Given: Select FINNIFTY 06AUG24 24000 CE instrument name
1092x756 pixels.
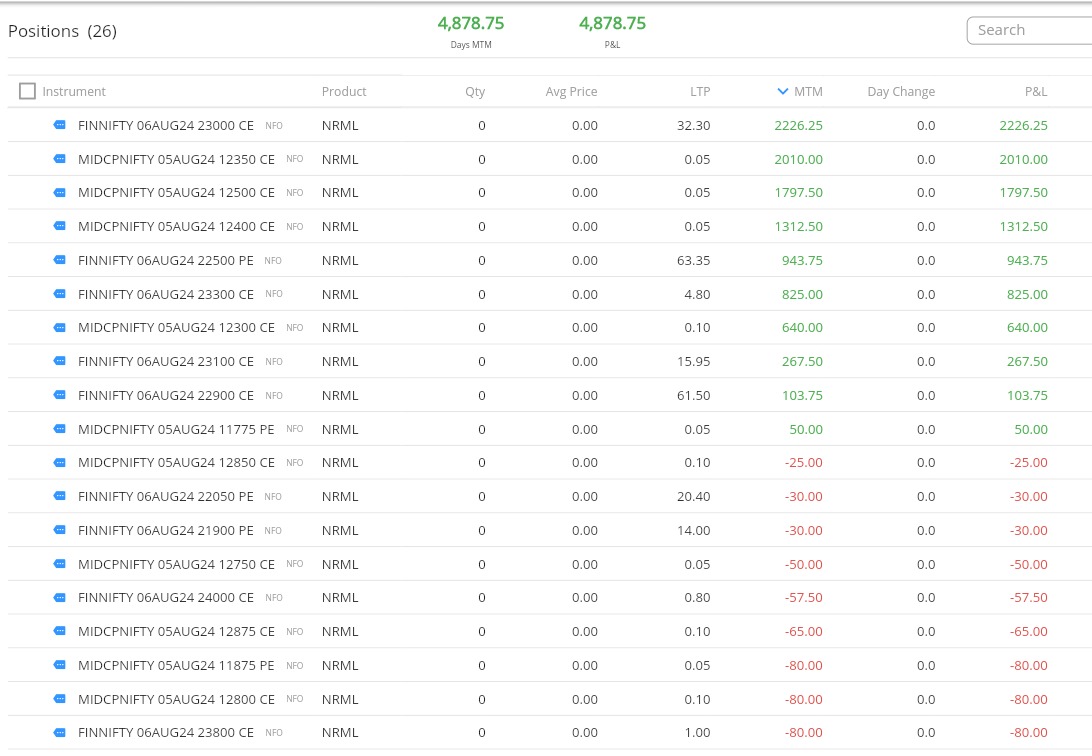Looking at the screenshot, I should click(x=166, y=598).
